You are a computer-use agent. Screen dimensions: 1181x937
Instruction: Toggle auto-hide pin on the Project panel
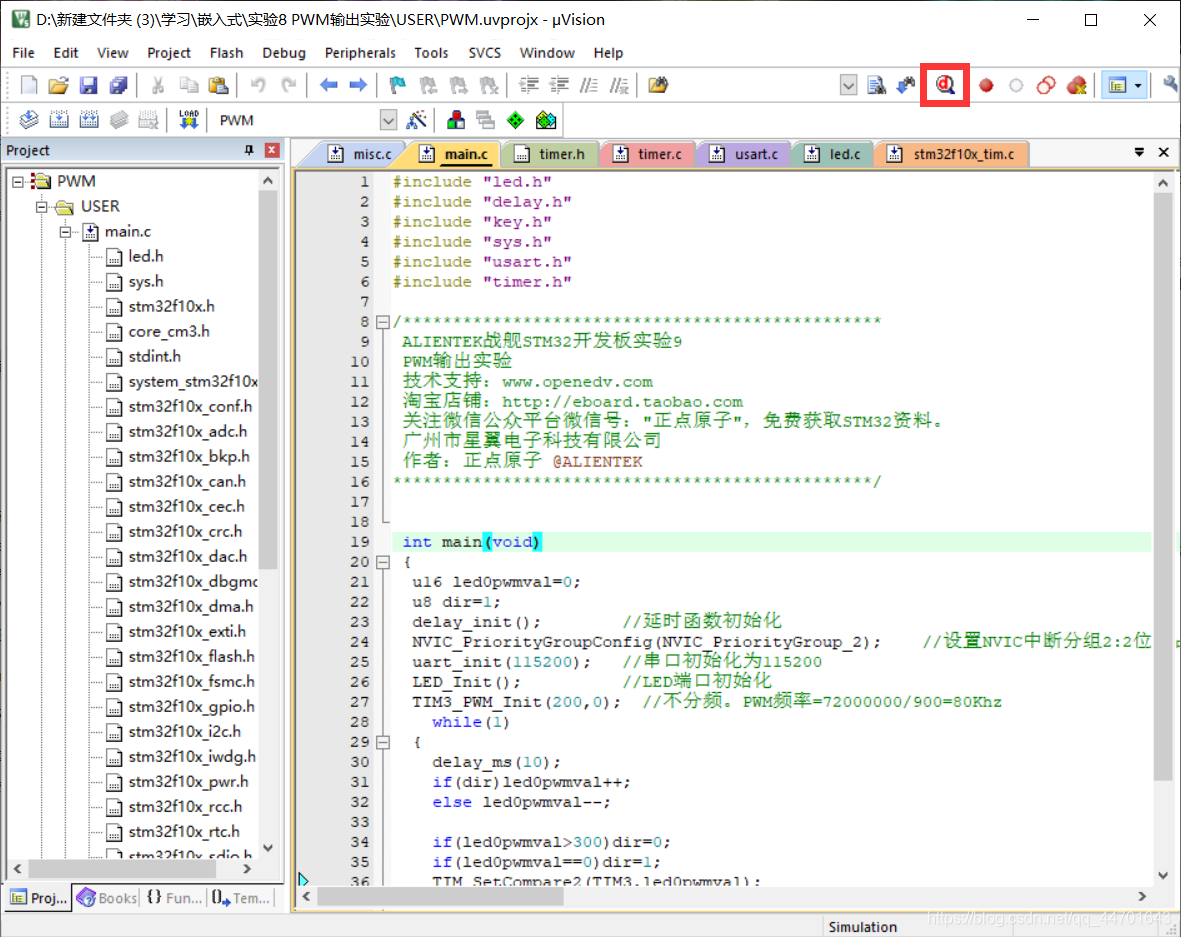click(x=249, y=150)
